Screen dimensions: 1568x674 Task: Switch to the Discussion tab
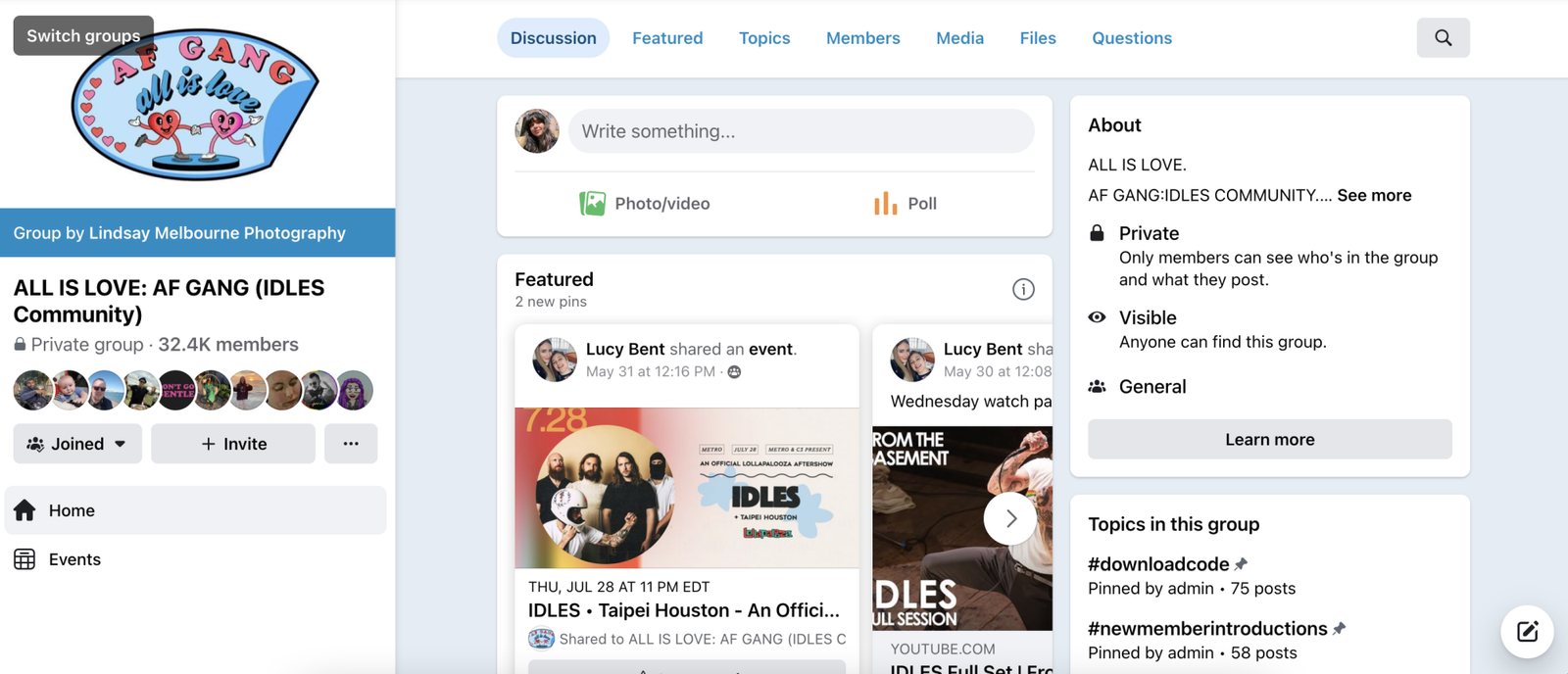(553, 38)
